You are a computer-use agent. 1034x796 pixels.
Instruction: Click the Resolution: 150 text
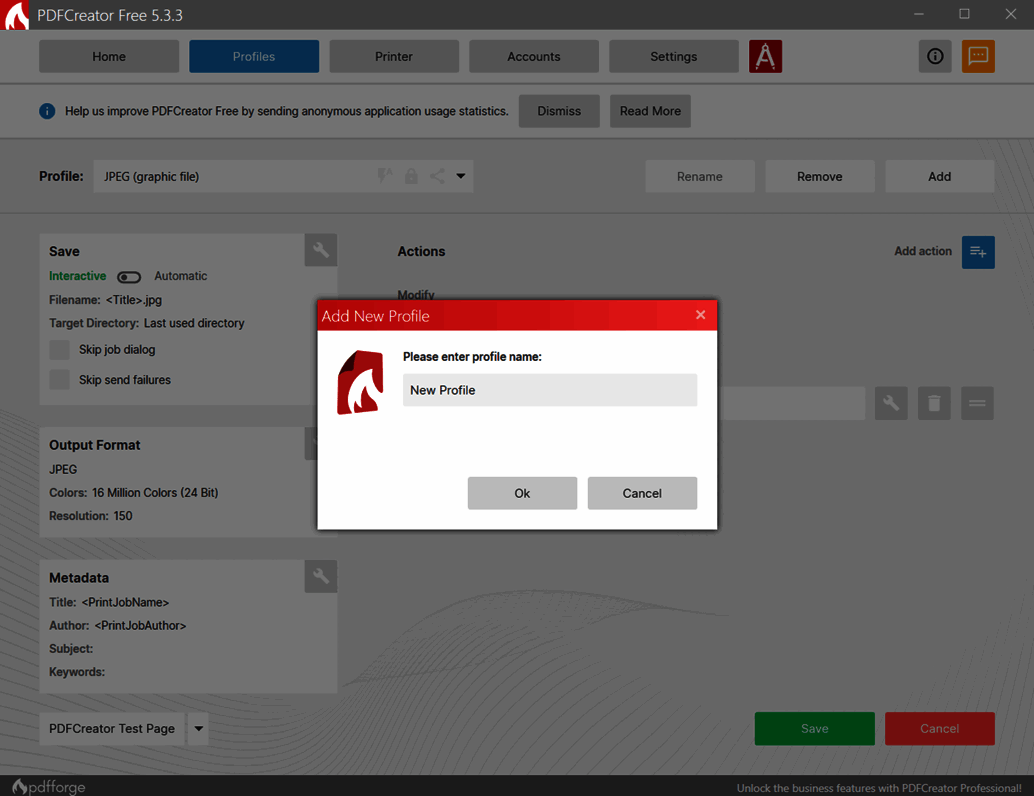90,516
